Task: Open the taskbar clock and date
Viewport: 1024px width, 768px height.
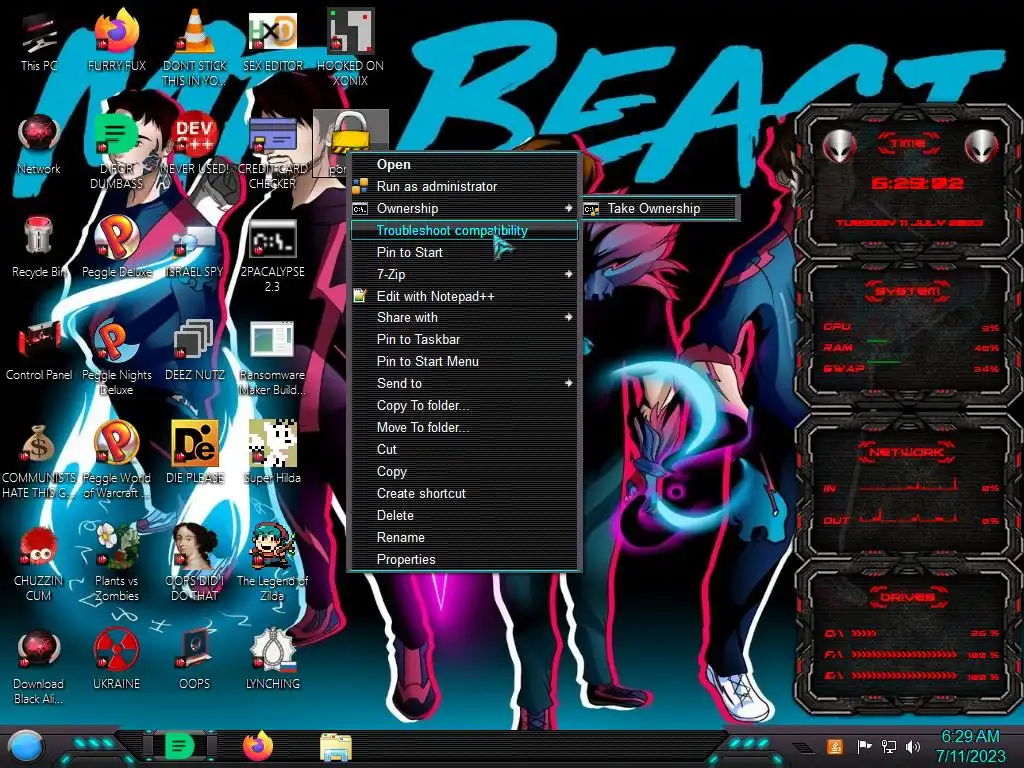Action: [970, 746]
